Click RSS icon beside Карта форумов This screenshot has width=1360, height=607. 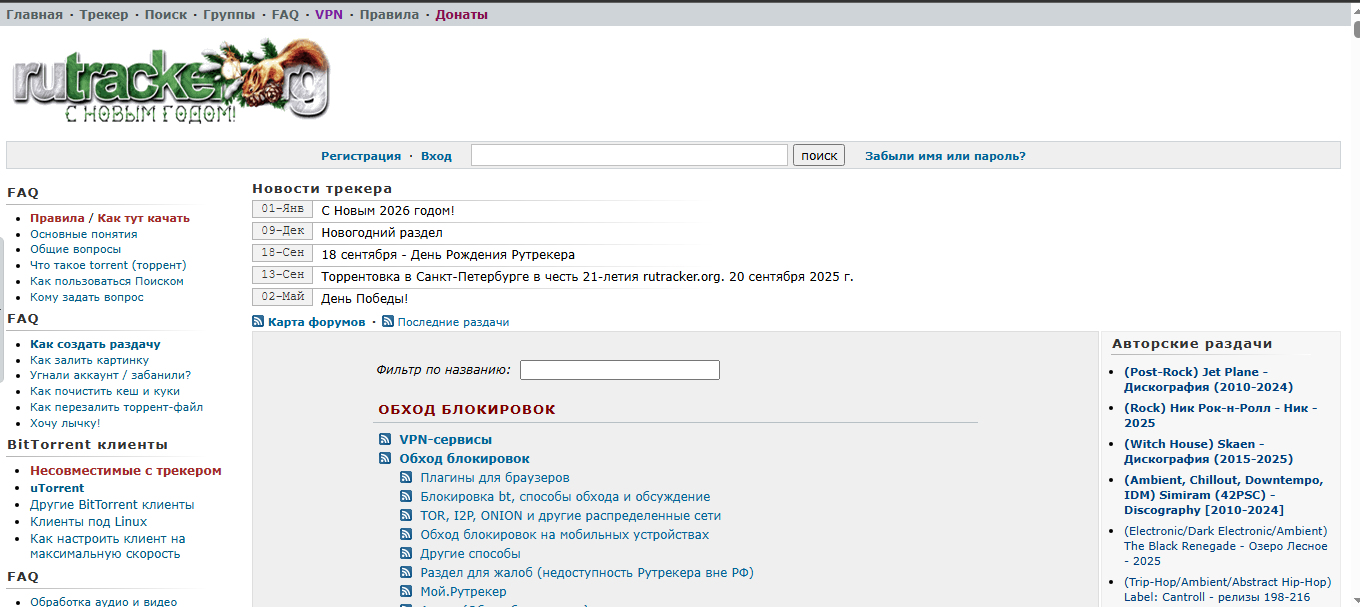click(x=258, y=322)
